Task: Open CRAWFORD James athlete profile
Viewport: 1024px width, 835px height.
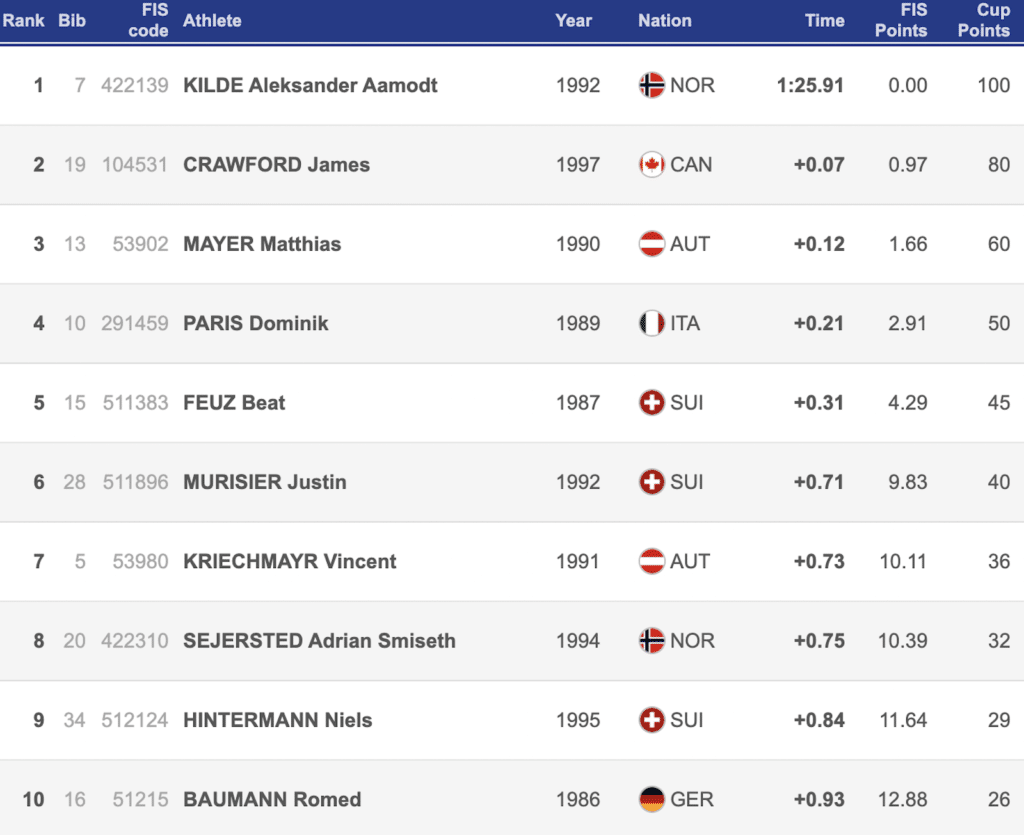Action: point(276,165)
